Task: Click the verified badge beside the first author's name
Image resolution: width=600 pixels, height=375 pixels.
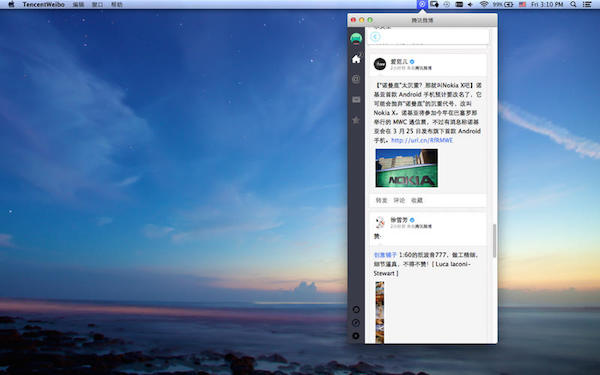Action: tap(412, 62)
